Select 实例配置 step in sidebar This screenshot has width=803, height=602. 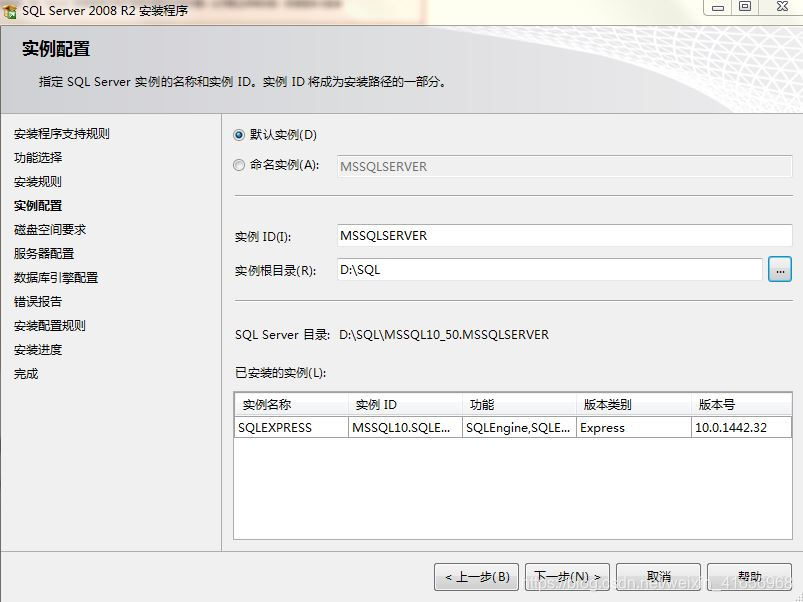[x=38, y=206]
